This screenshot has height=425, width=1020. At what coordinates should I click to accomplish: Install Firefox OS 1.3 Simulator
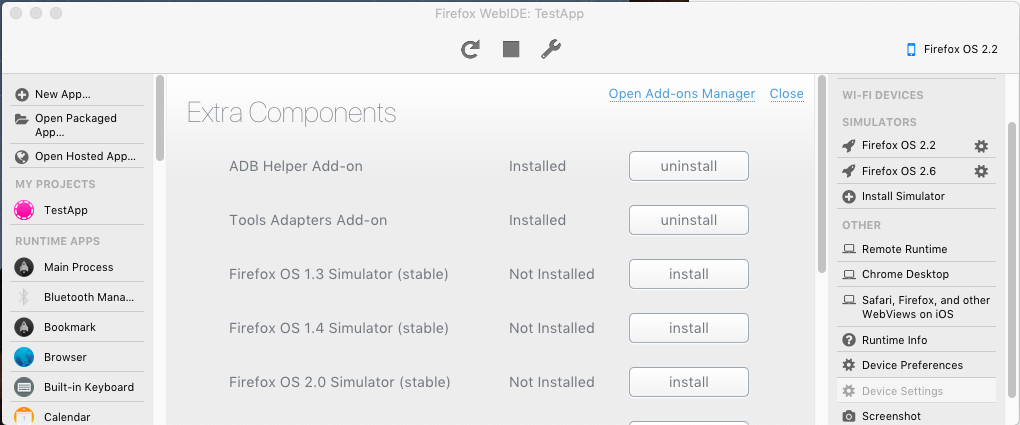tap(688, 274)
